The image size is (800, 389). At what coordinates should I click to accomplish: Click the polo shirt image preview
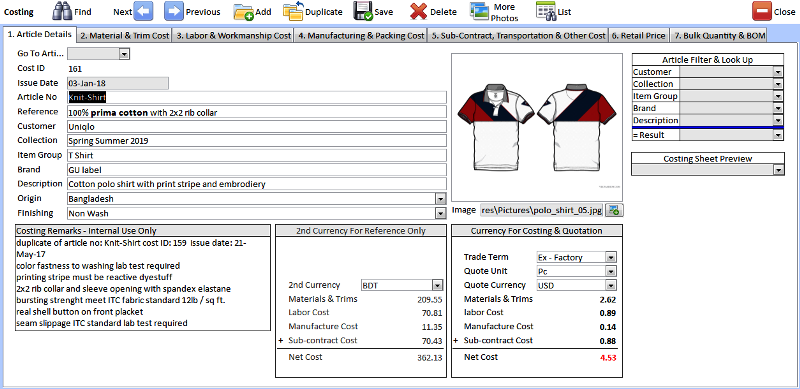click(537, 127)
